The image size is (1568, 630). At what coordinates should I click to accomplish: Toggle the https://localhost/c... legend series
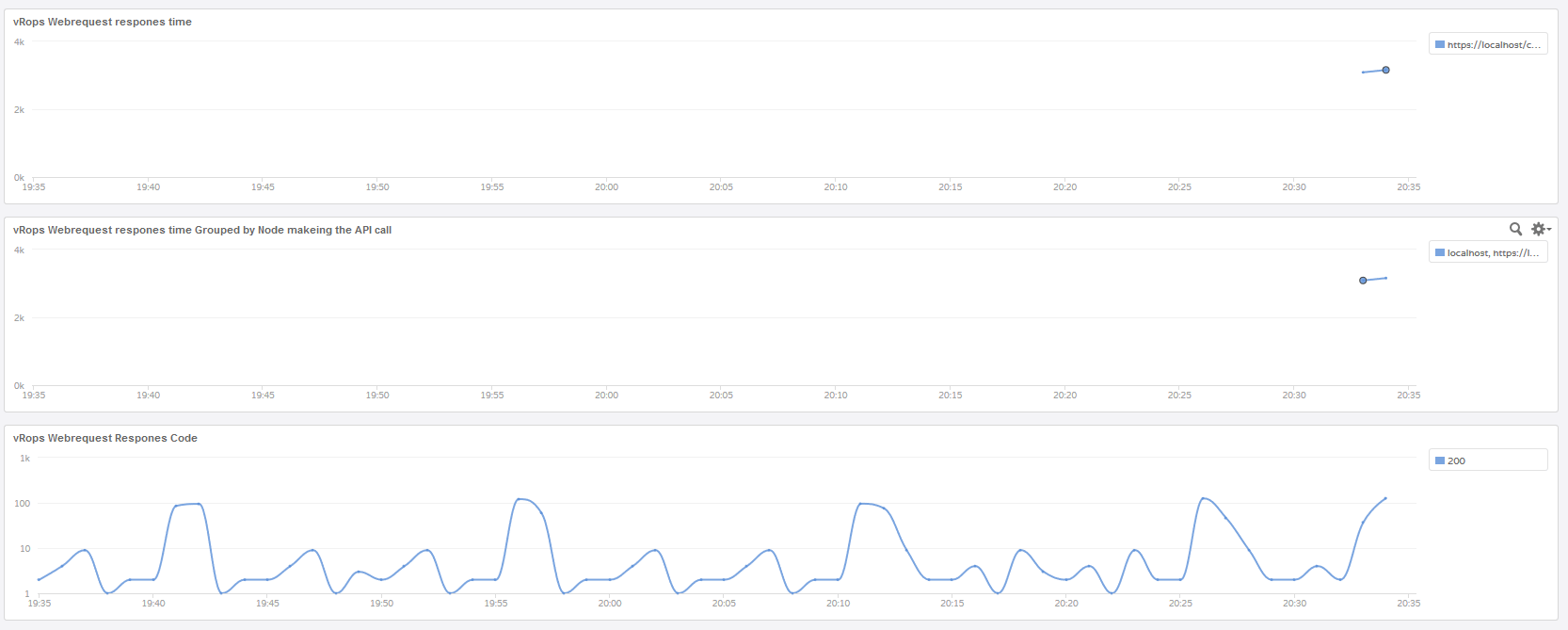click(1493, 44)
